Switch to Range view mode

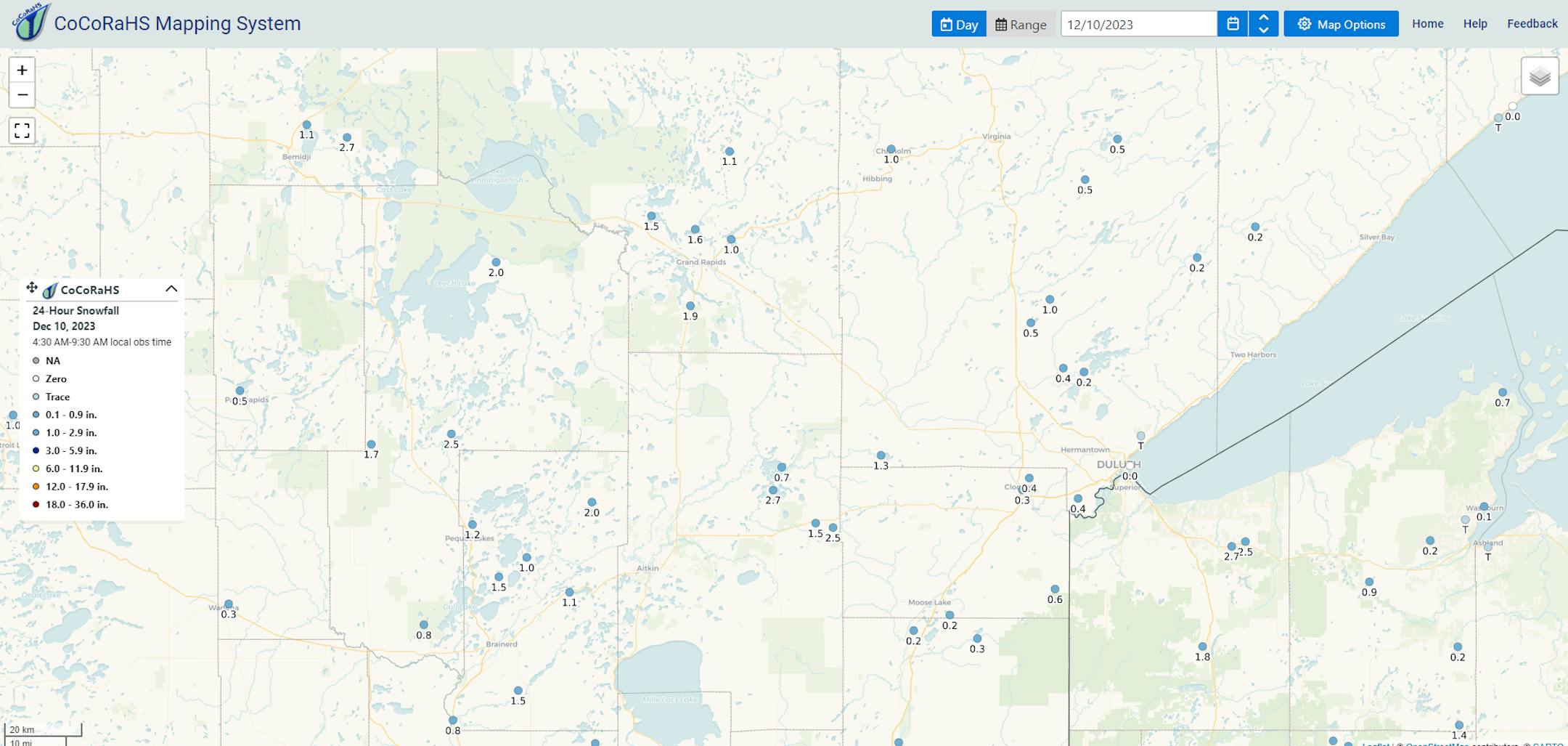(x=1021, y=24)
